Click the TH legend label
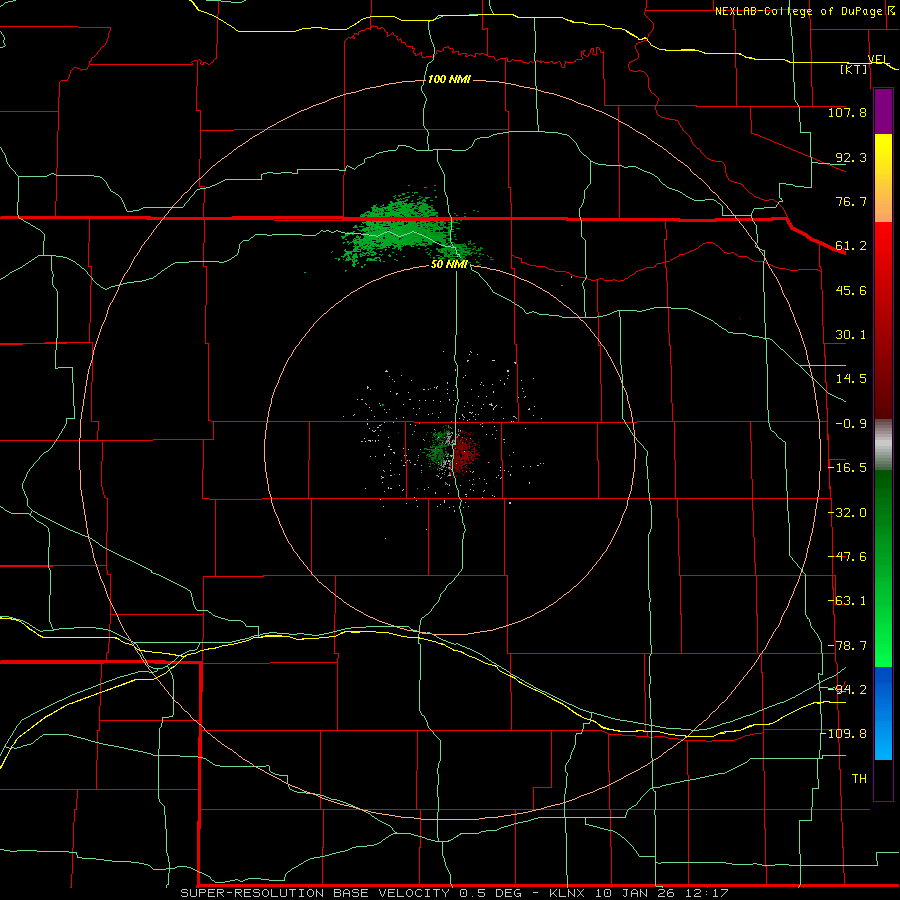 click(859, 779)
